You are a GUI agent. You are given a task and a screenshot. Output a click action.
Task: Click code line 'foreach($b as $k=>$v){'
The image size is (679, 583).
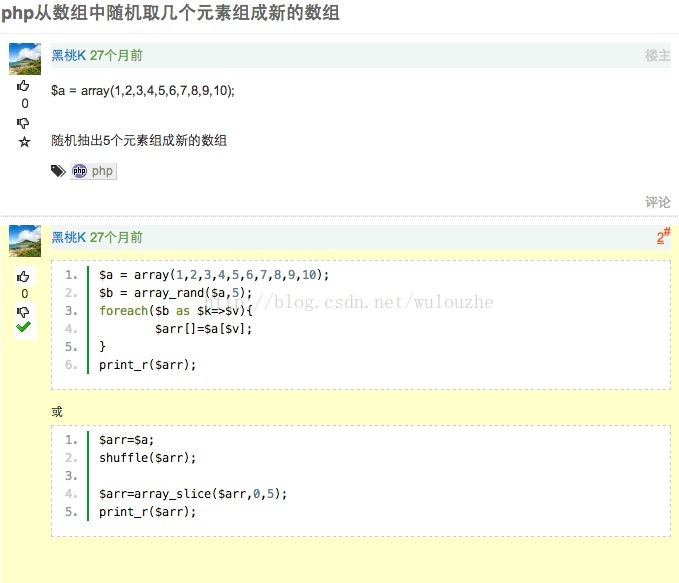tap(175, 311)
